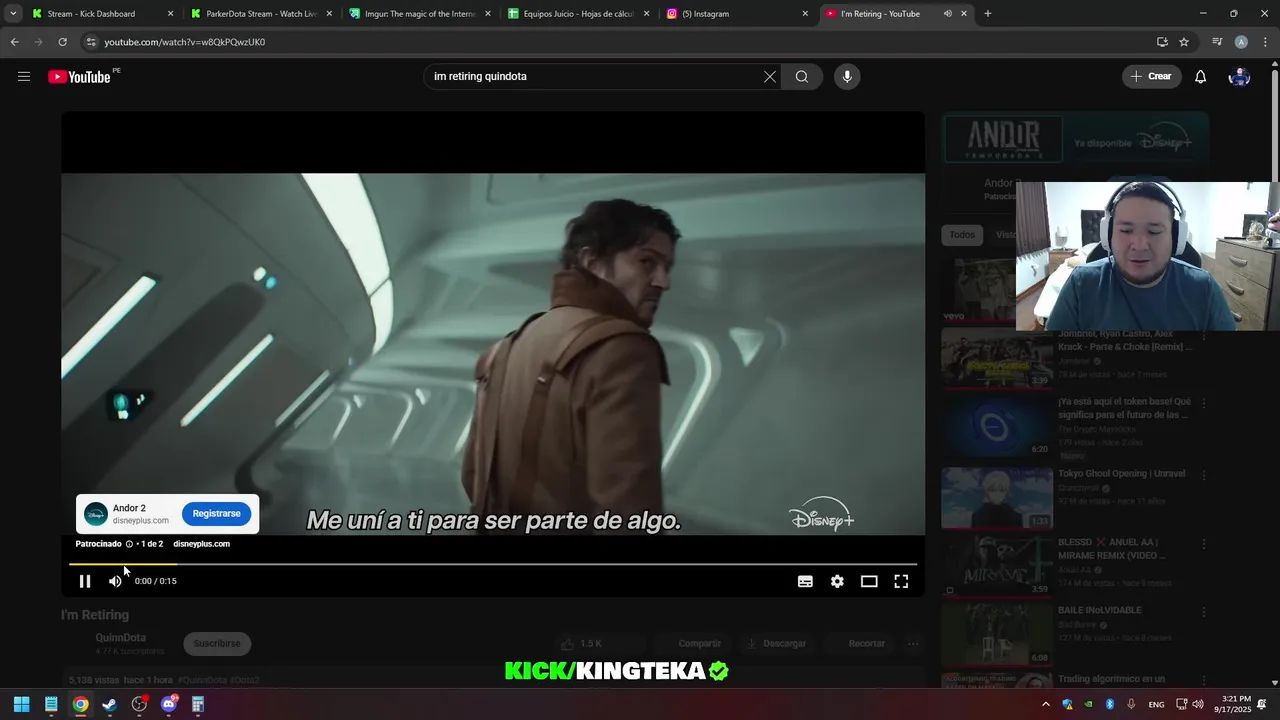Open a new browser tab

click(988, 14)
